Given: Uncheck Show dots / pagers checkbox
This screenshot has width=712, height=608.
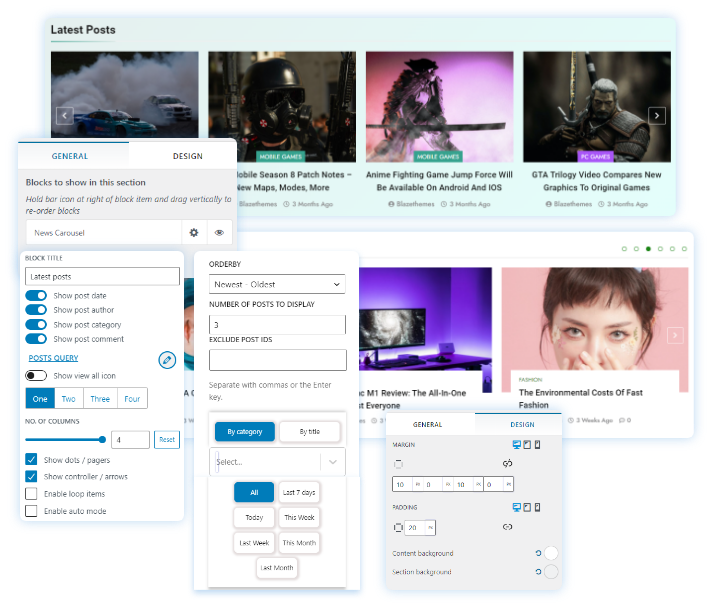Looking at the screenshot, I should point(32,460).
